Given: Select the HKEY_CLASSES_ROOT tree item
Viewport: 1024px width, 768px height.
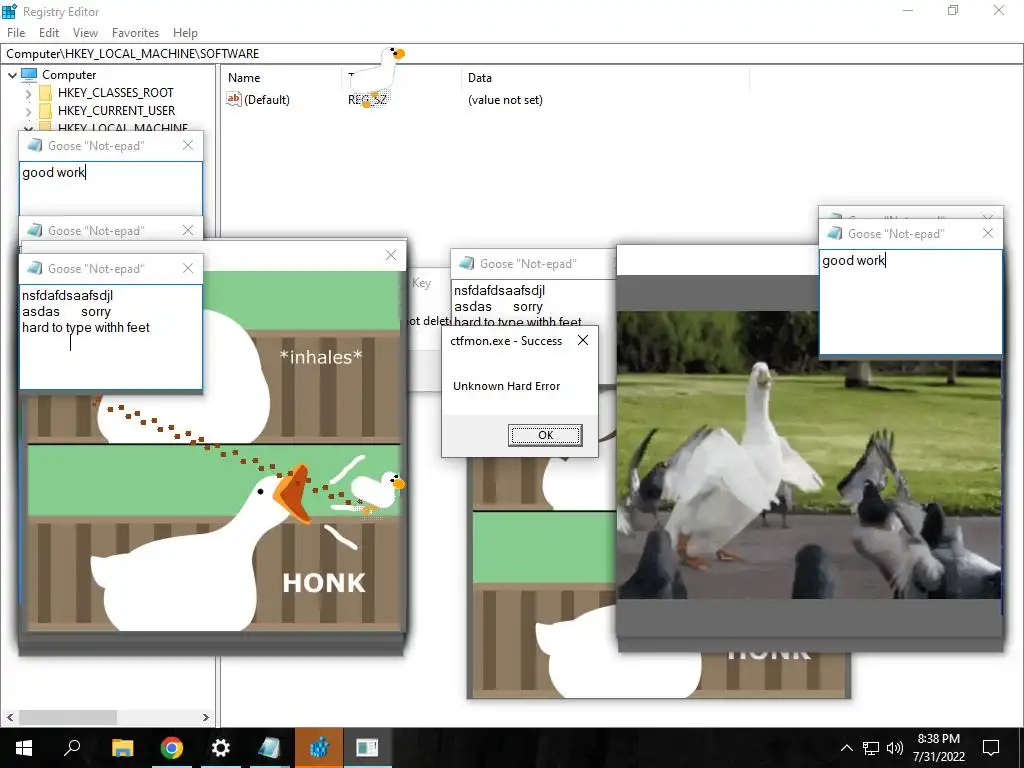Looking at the screenshot, I should (116, 93).
